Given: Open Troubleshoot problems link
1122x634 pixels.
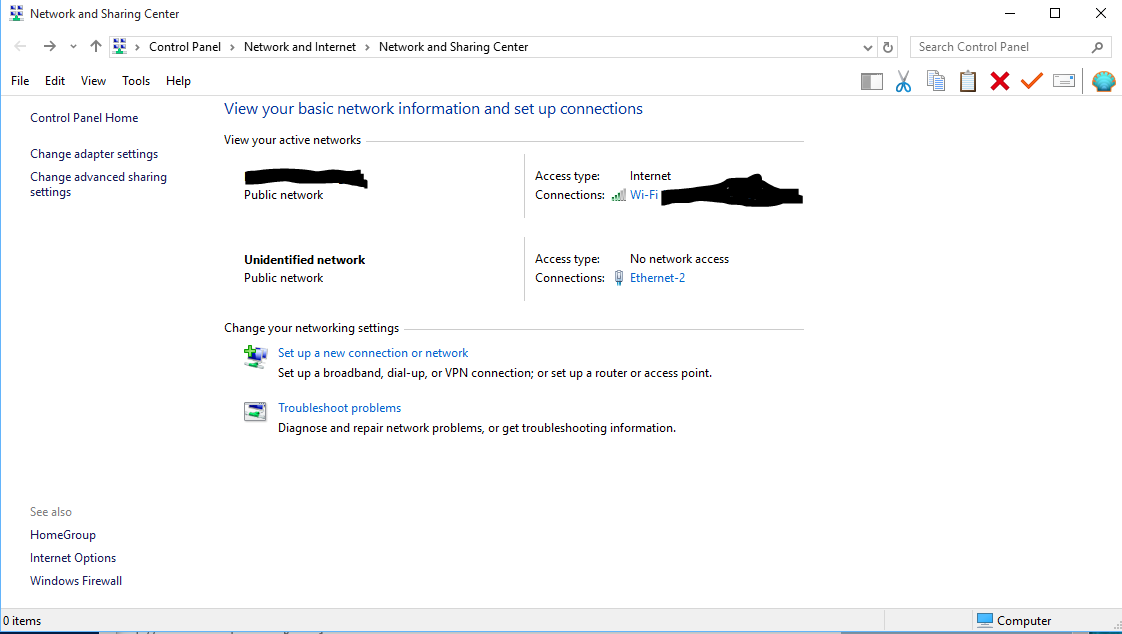Looking at the screenshot, I should [339, 408].
